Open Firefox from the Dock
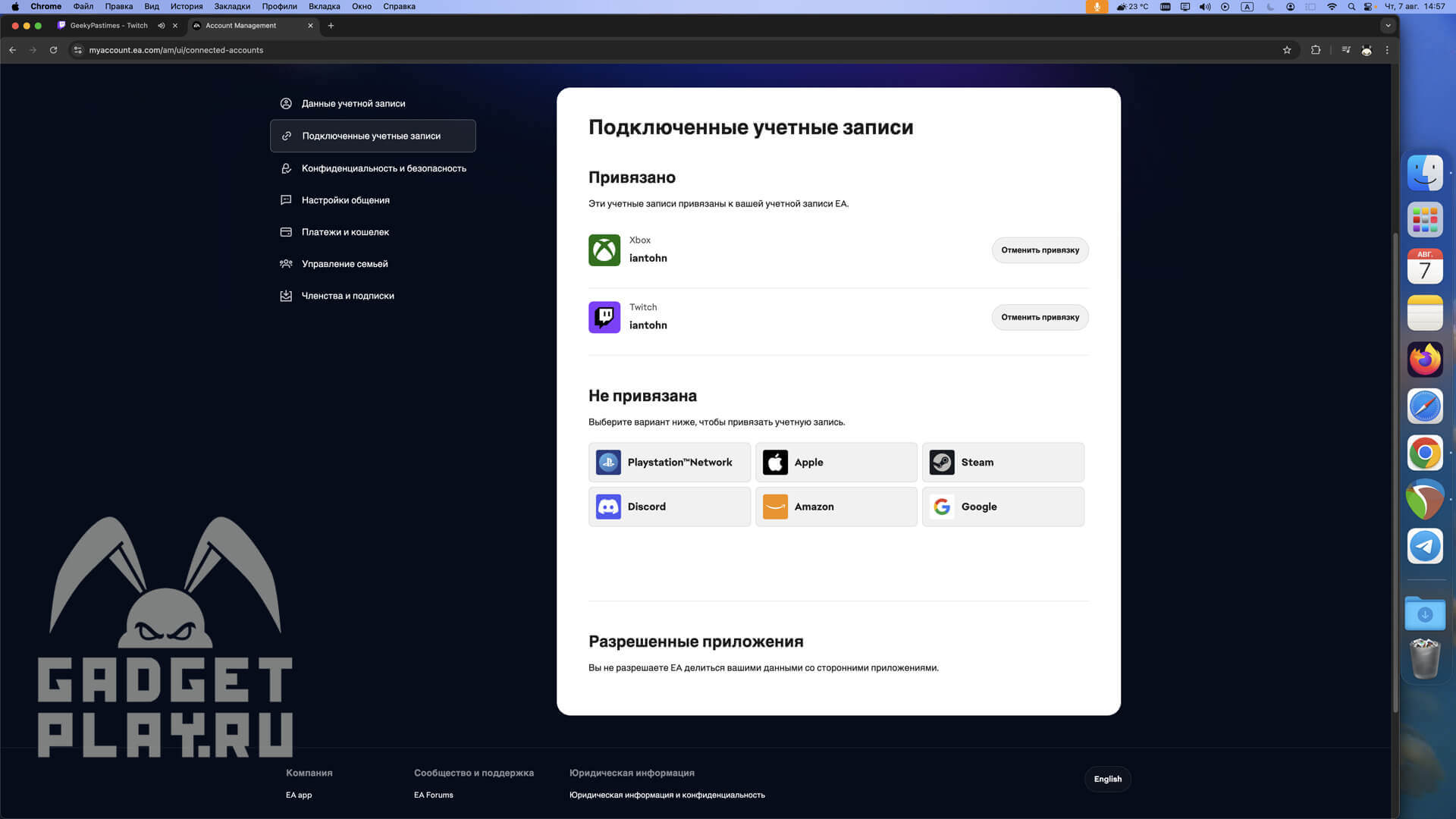This screenshot has height=819, width=1456. coord(1425,359)
